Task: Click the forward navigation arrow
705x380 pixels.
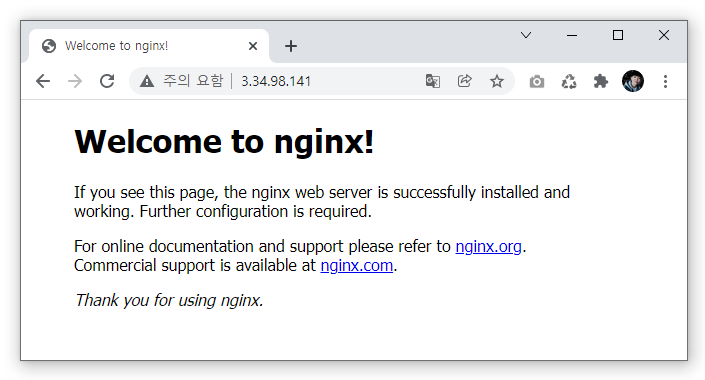Action: 75,81
